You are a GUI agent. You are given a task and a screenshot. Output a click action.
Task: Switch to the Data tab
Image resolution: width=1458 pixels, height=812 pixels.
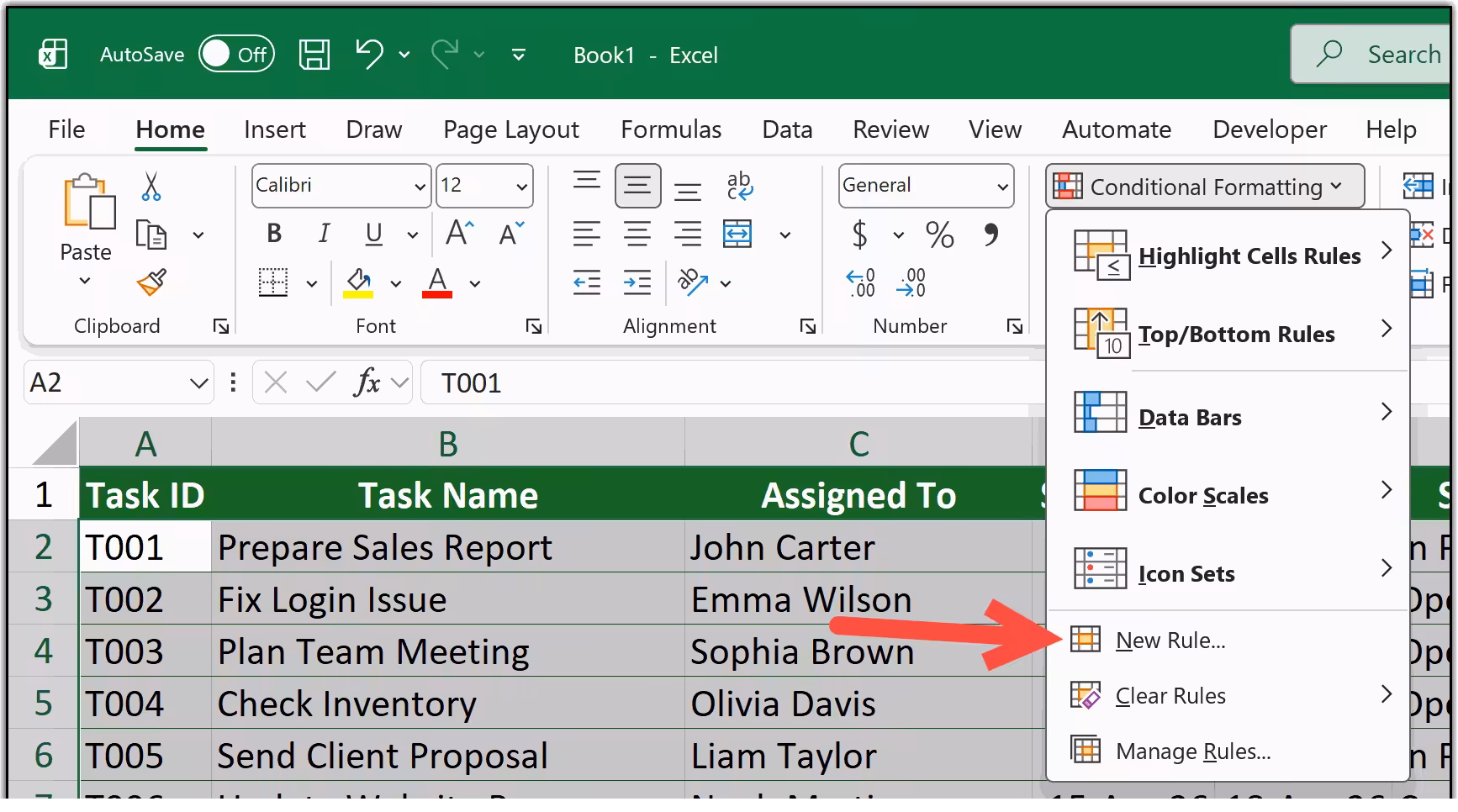tap(787, 129)
